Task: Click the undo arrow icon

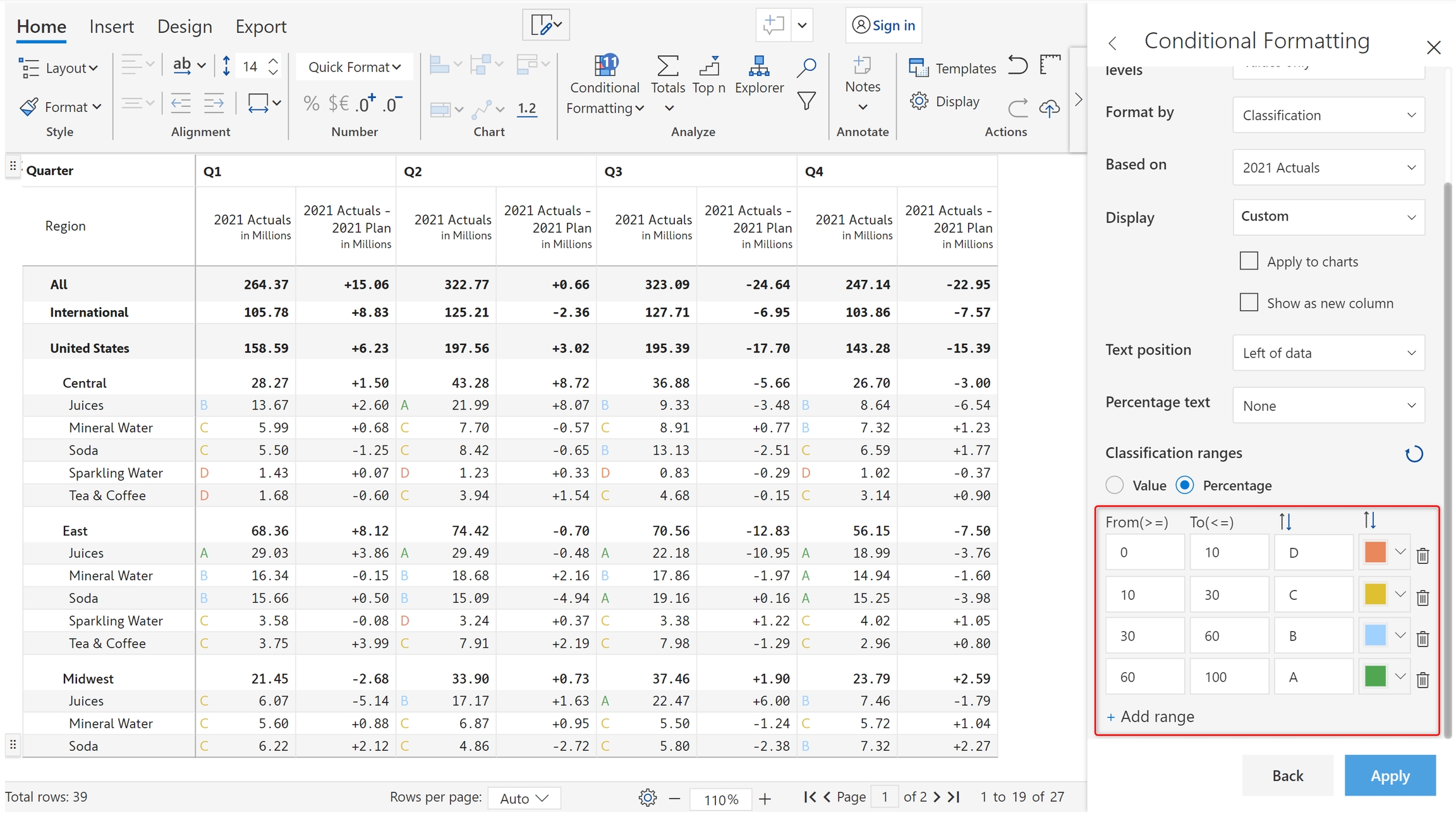Action: [x=1017, y=66]
